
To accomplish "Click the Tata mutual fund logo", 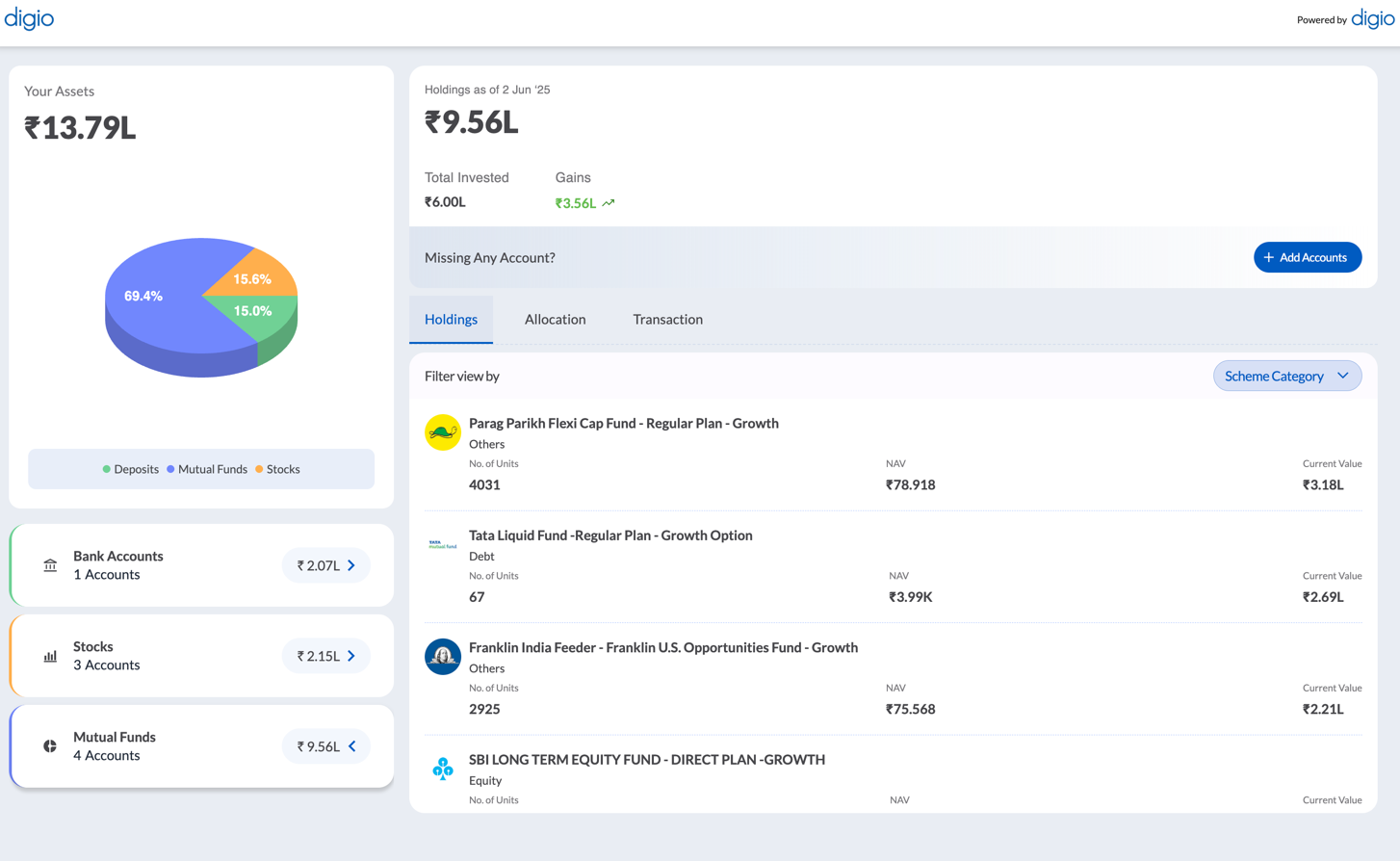I will [443, 544].
